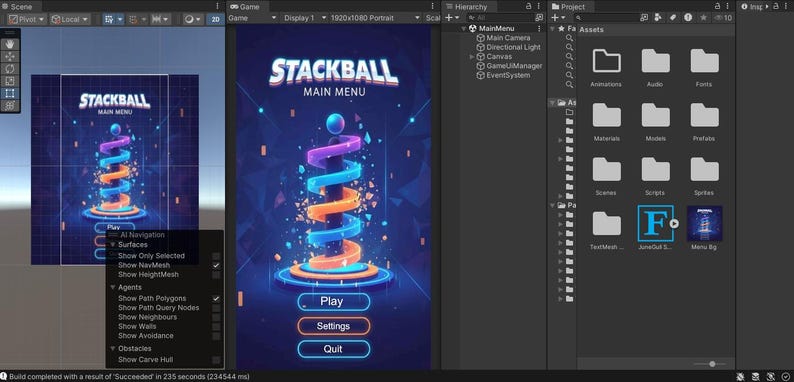The width and height of the screenshot is (794, 382).
Task: Open the Hierarchy create plus dropdown
Action: tap(452, 18)
